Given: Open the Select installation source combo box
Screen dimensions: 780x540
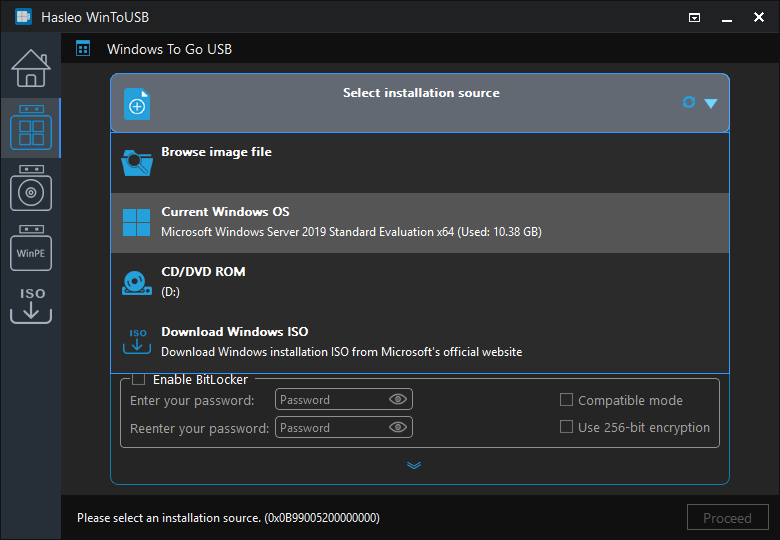Looking at the screenshot, I should [420, 103].
